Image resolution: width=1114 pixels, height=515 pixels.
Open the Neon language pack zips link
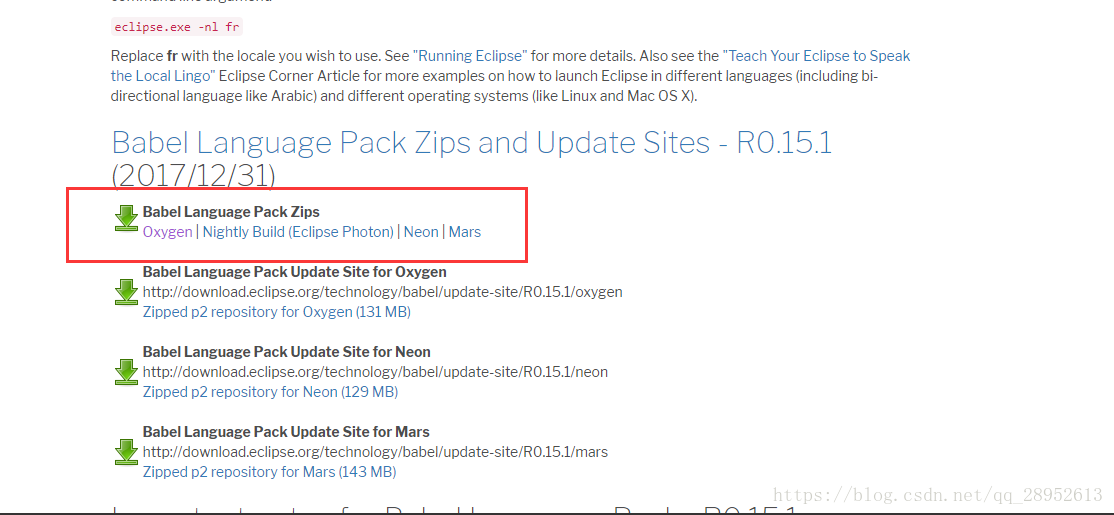point(421,232)
